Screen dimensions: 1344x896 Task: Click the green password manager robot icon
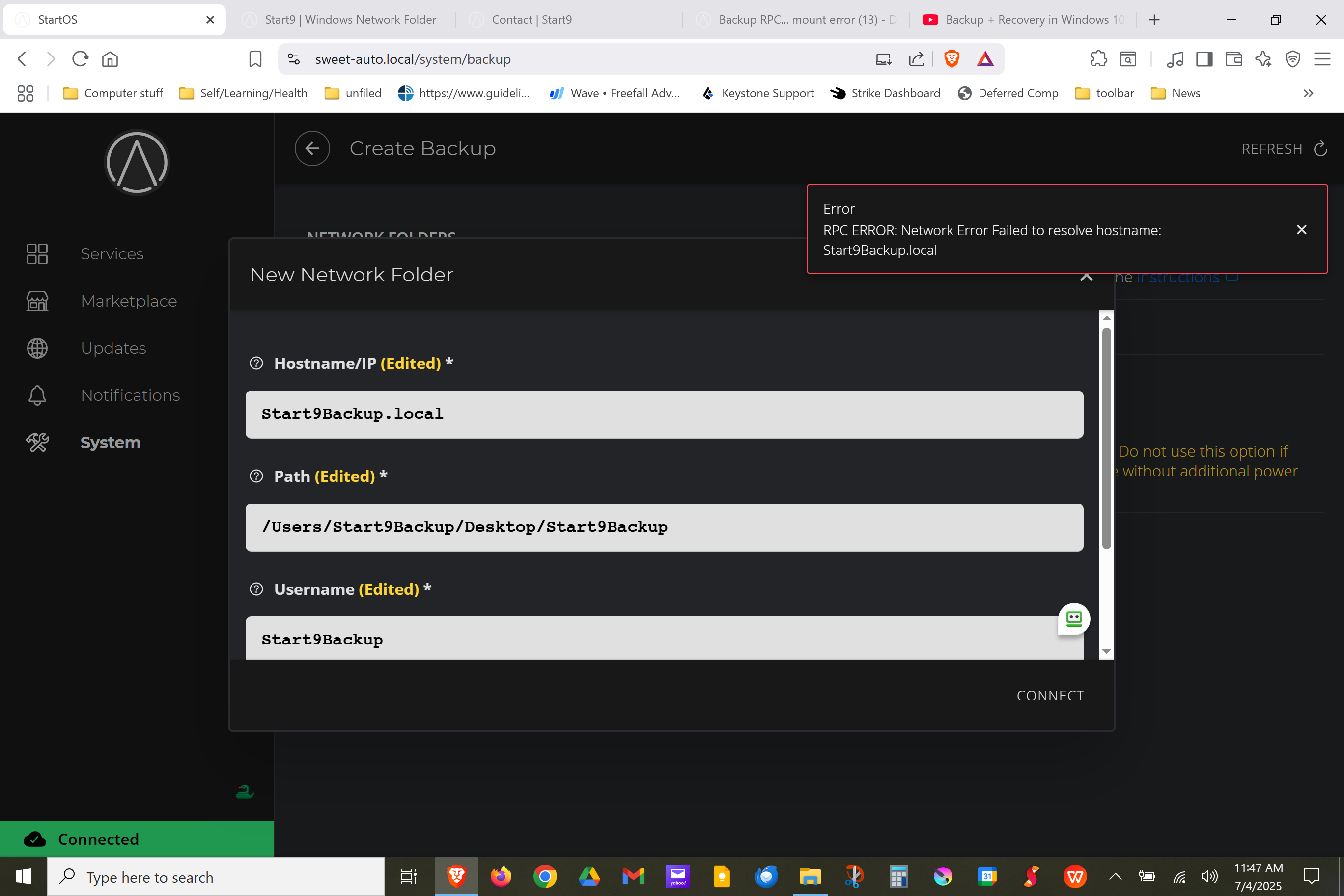point(1074,619)
